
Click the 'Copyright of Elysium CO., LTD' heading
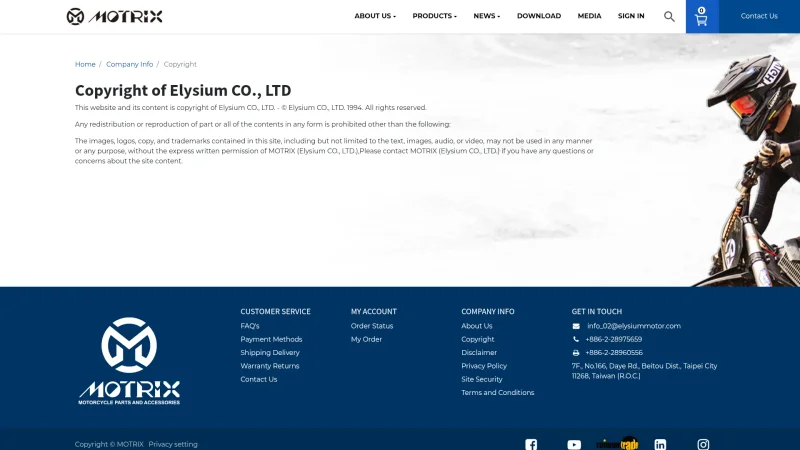point(183,90)
